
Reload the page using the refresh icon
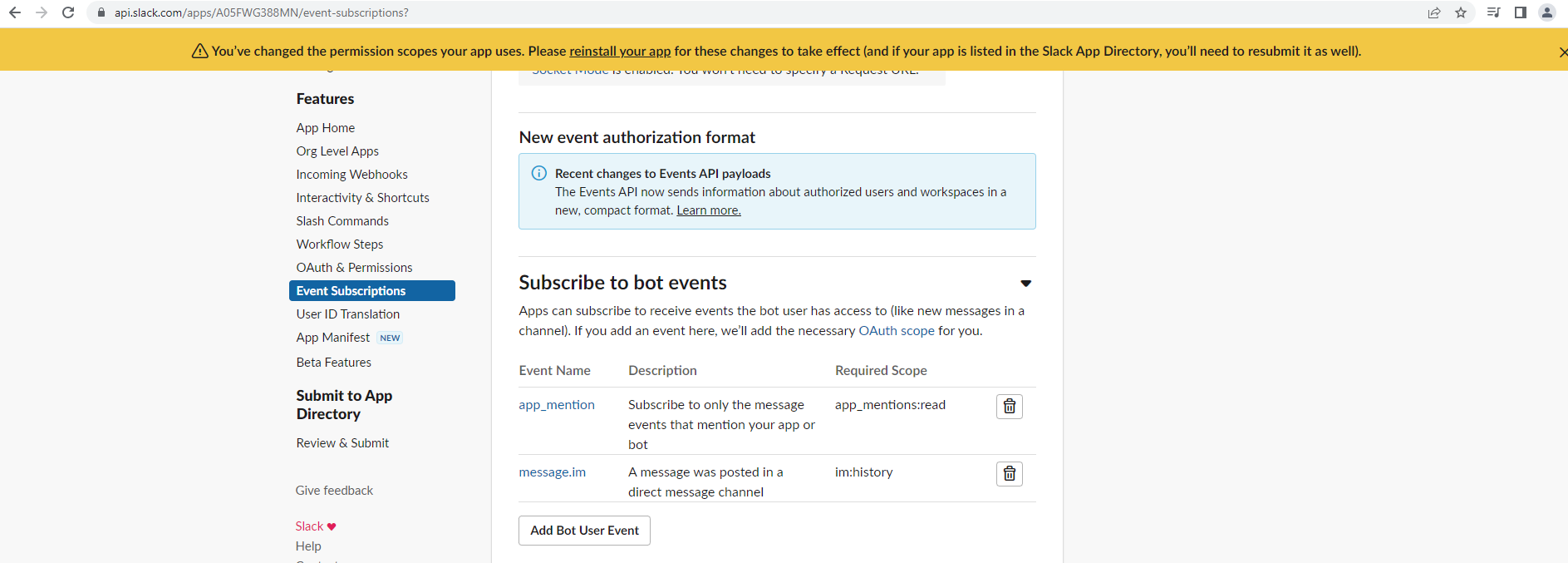(68, 12)
